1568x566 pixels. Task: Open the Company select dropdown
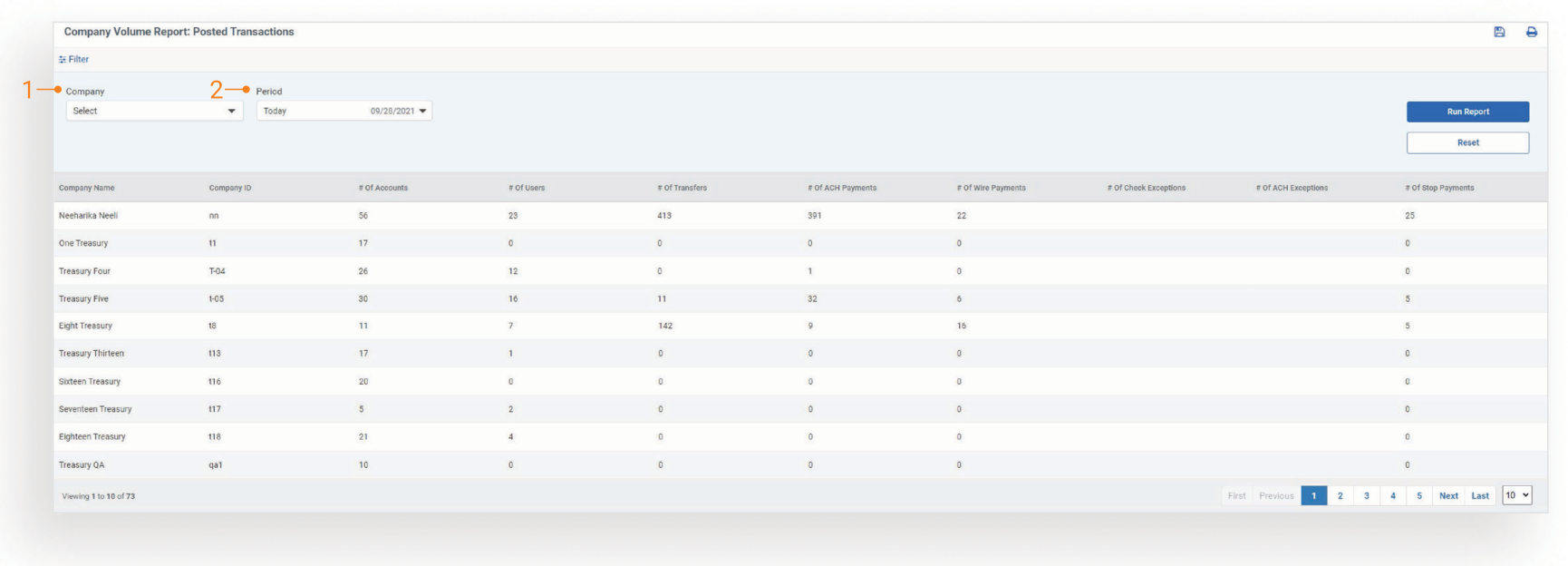(154, 111)
